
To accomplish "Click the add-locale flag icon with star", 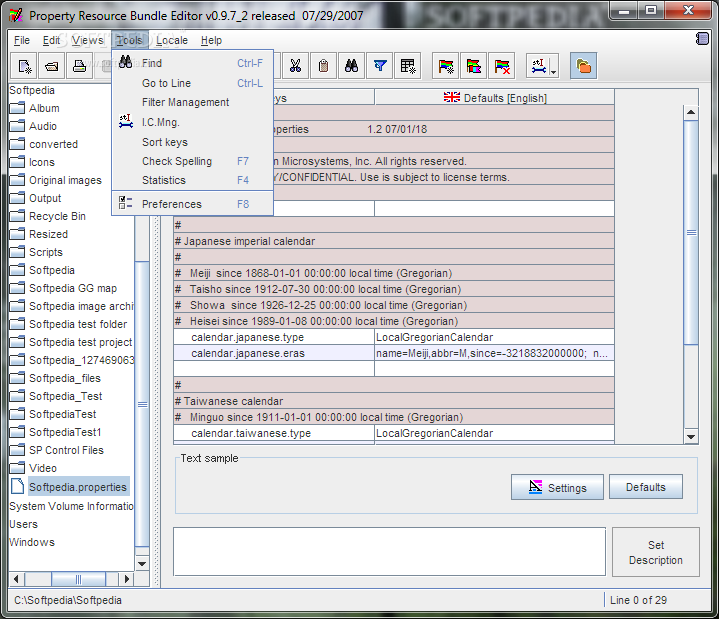I will (446, 66).
